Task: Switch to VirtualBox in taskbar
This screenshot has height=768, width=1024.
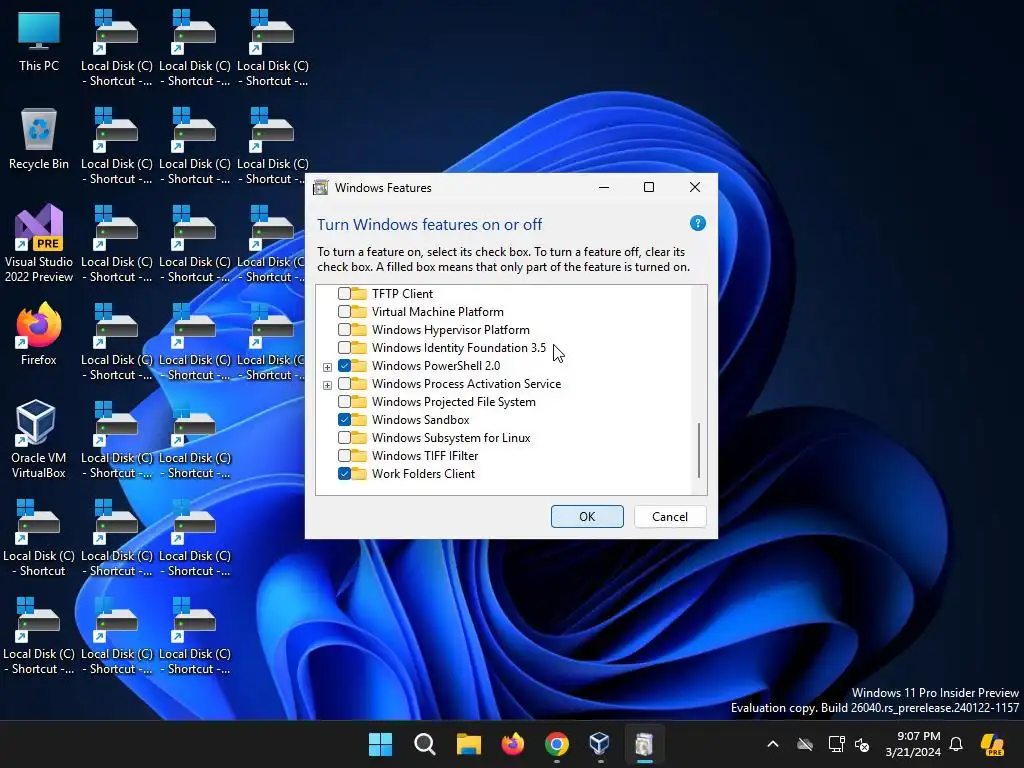Action: tap(600, 744)
